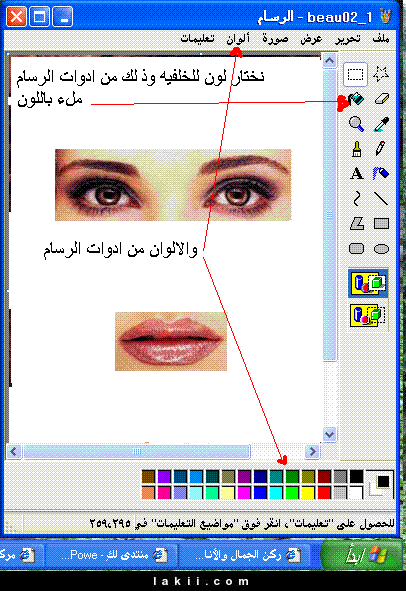Choose the rectangular Select tool
The image size is (406, 591).
click(x=355, y=74)
